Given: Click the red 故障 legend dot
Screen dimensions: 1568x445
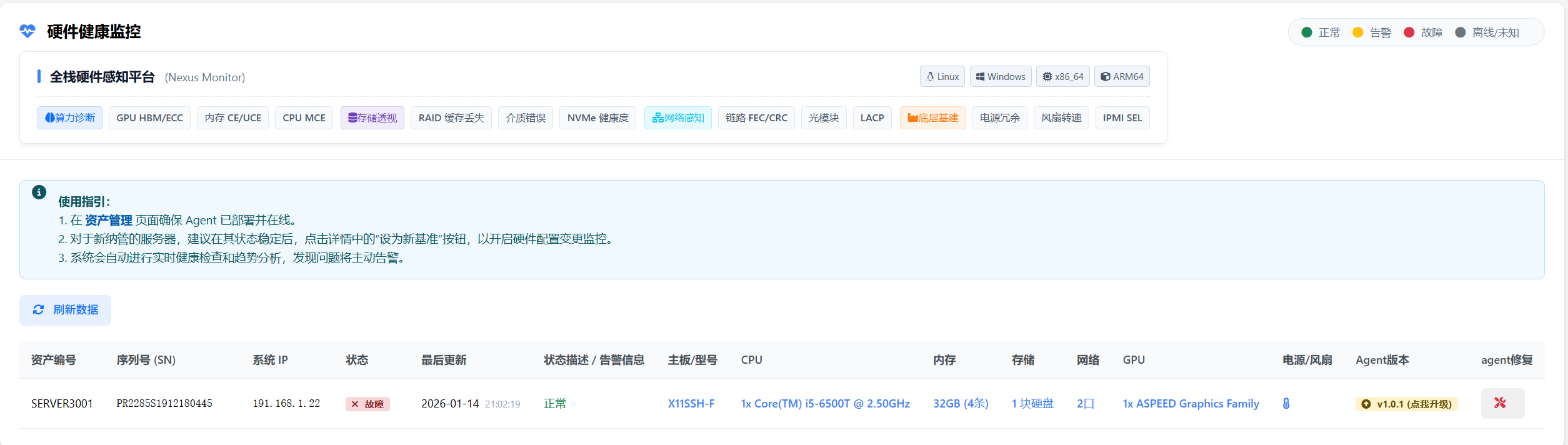Looking at the screenshot, I should [x=1409, y=32].
